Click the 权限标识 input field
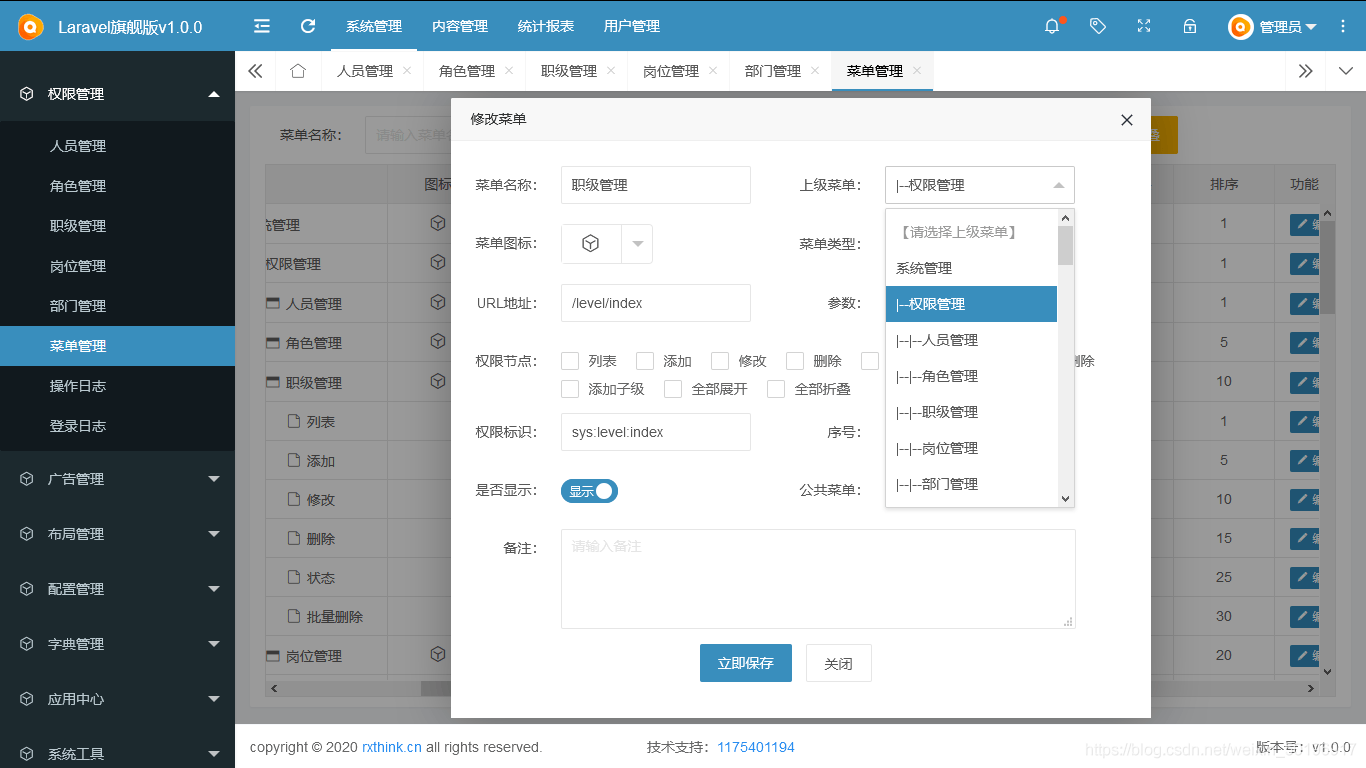This screenshot has width=1366, height=768. point(656,432)
